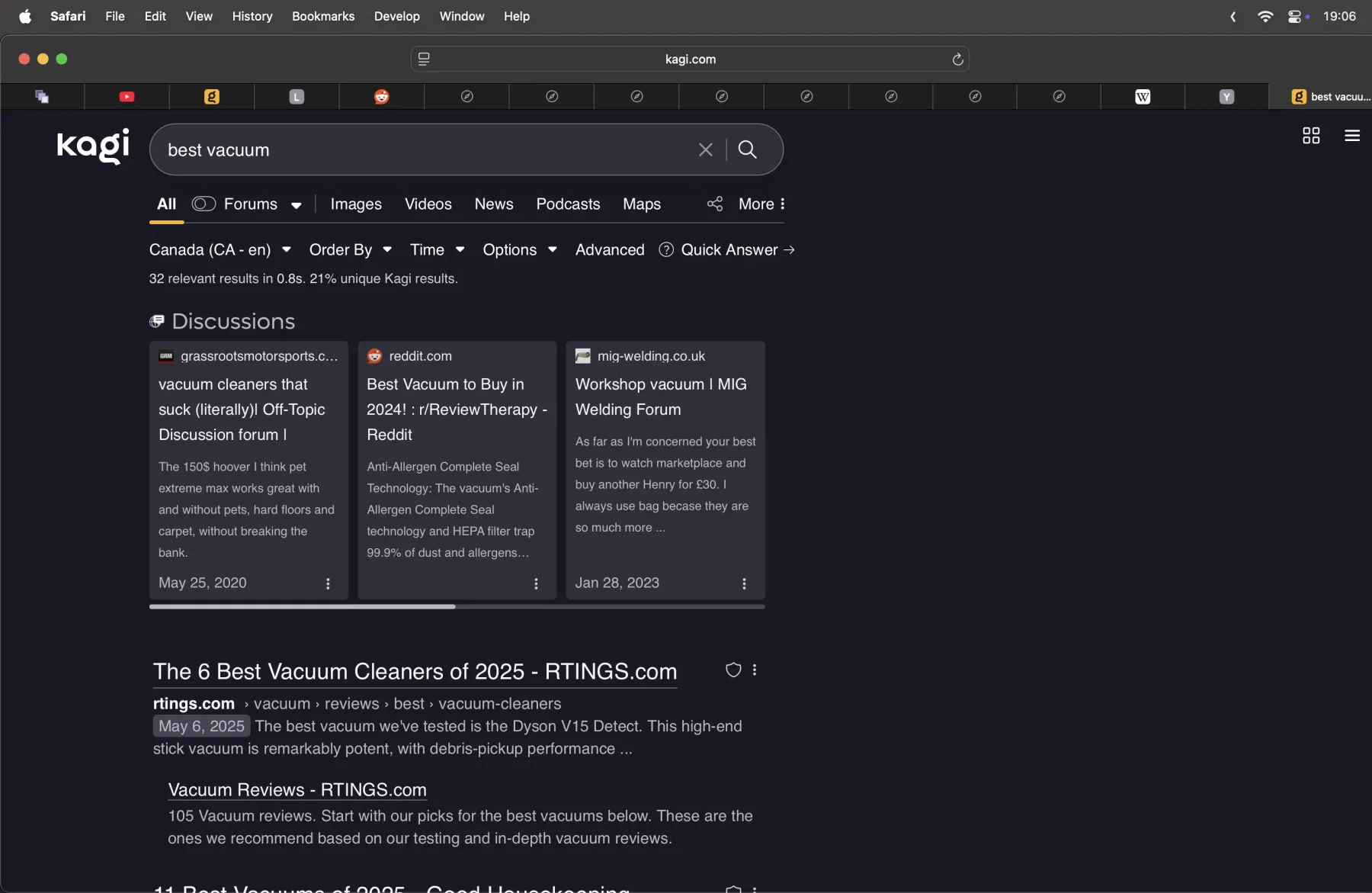Toggle the Forums switch on
The width and height of the screenshot is (1372, 893).
pos(204,204)
